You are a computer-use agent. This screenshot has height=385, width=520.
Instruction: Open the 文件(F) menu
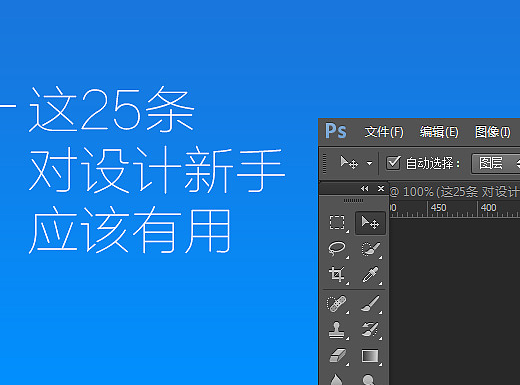coord(384,132)
